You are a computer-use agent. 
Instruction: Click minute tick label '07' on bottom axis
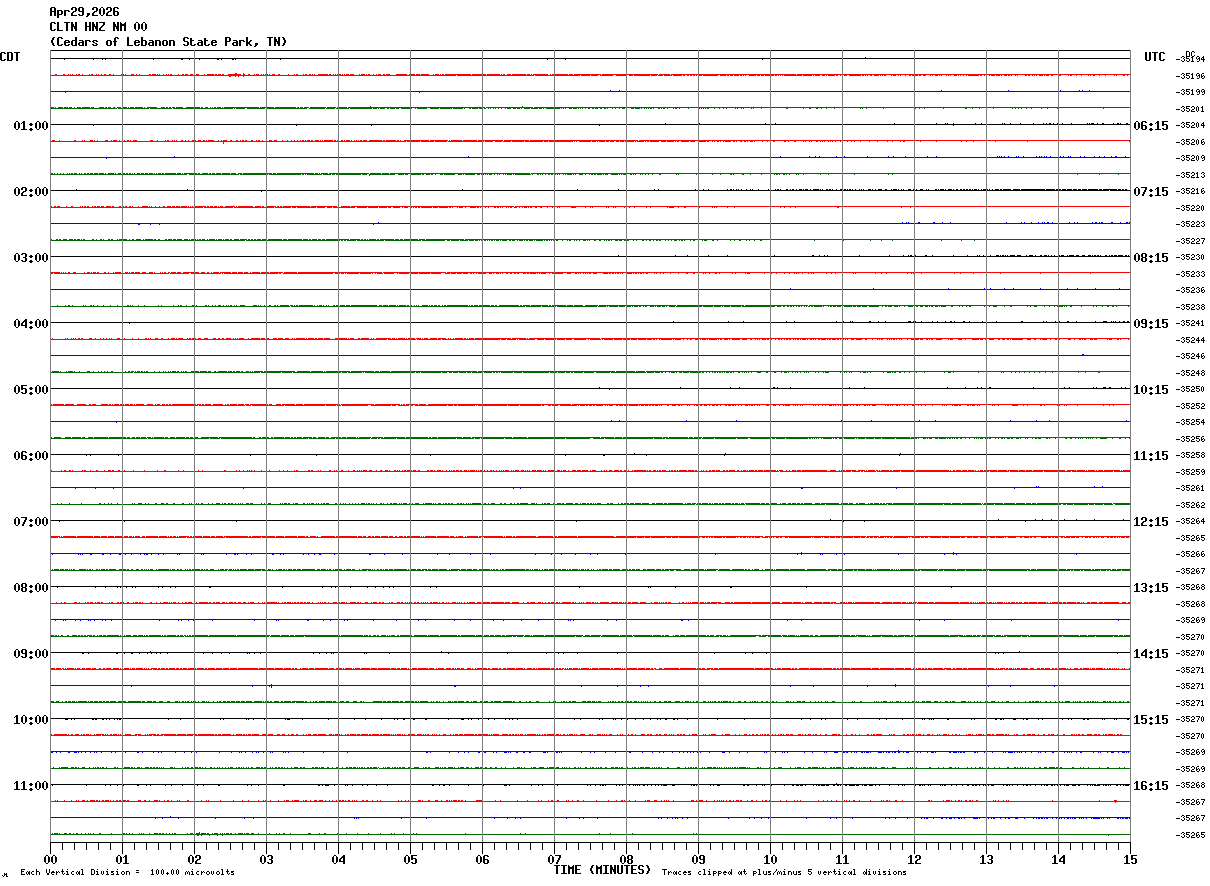pos(554,860)
